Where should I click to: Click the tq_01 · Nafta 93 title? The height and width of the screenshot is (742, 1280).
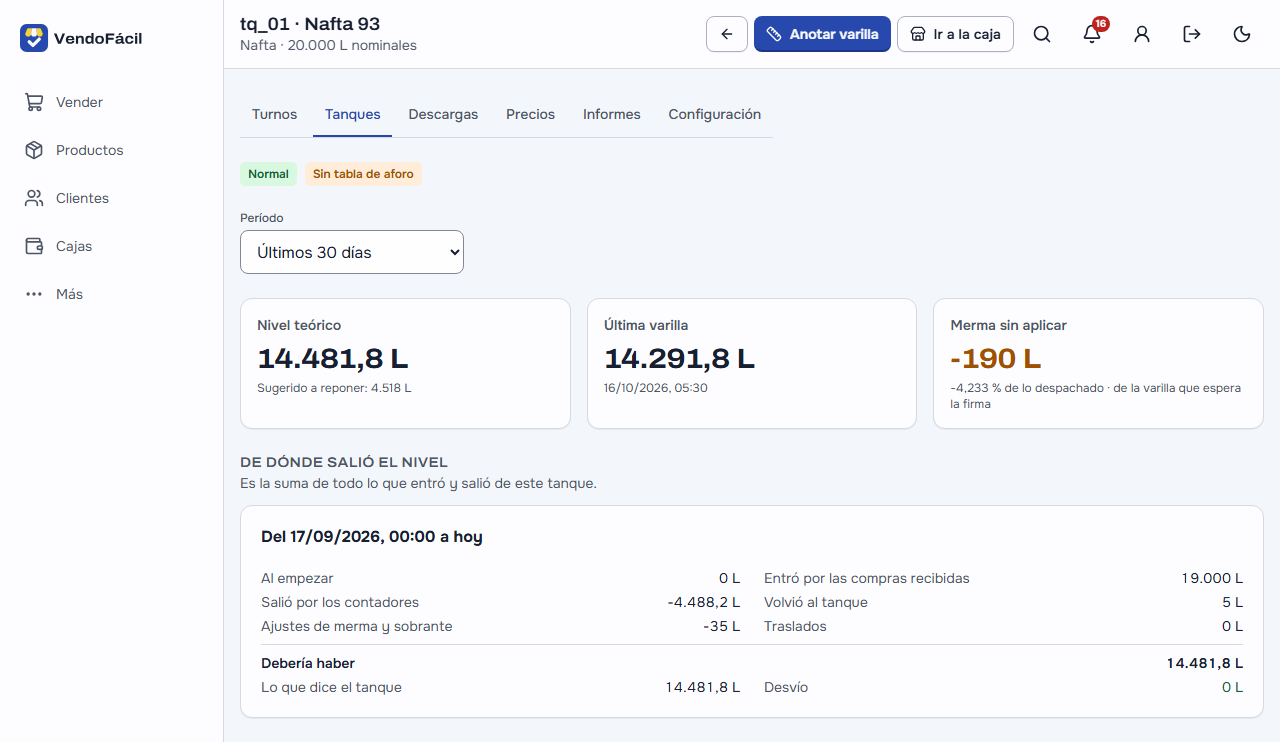310,24
